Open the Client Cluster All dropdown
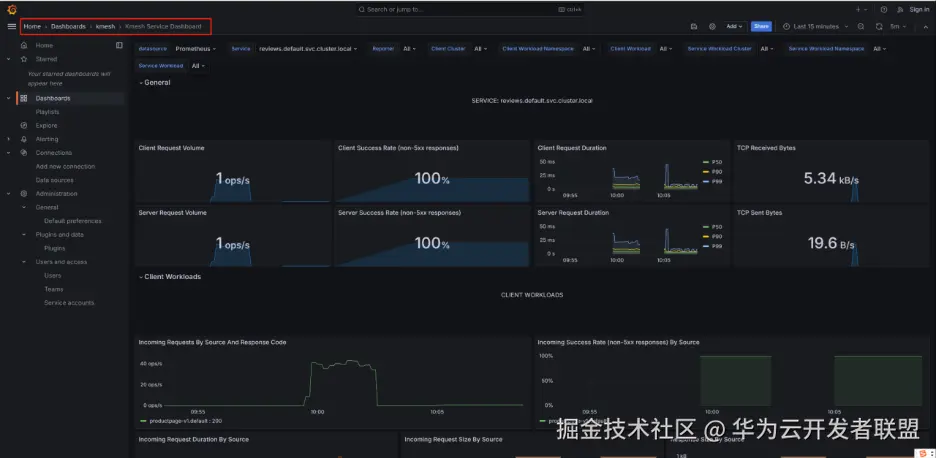The image size is (936, 458). pyautogui.click(x=481, y=49)
